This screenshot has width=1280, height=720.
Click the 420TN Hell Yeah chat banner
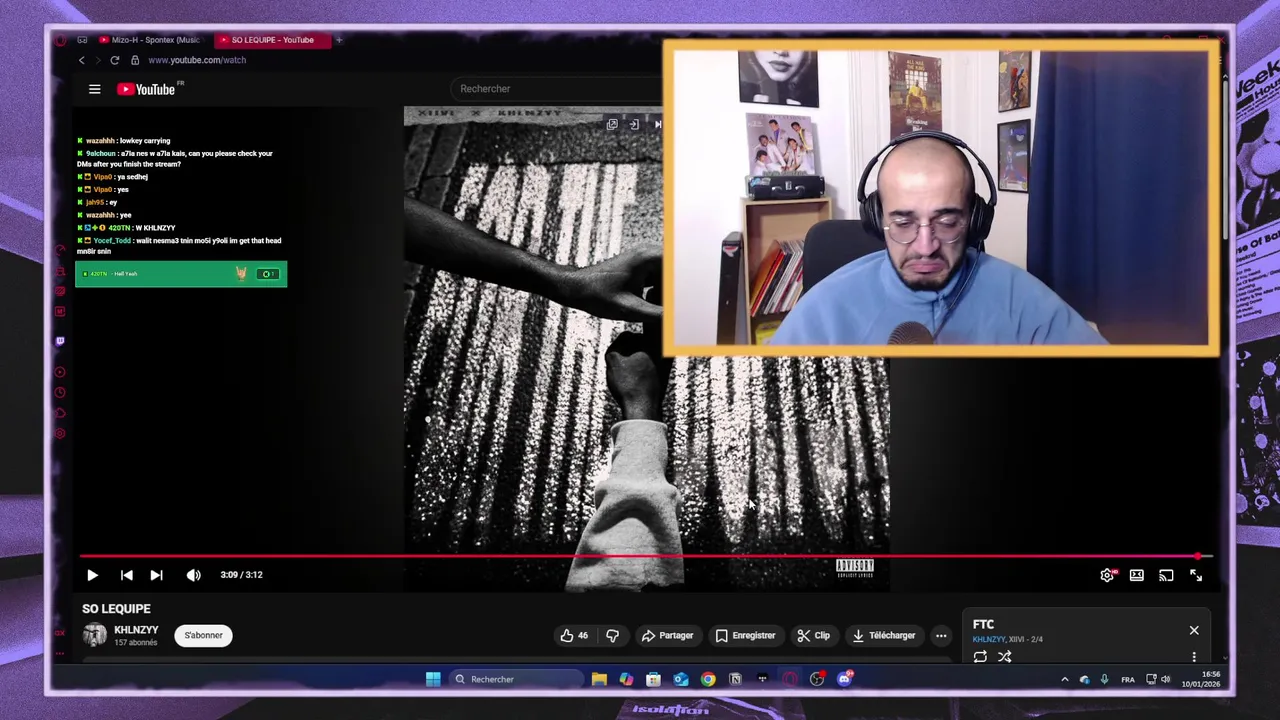coord(181,274)
